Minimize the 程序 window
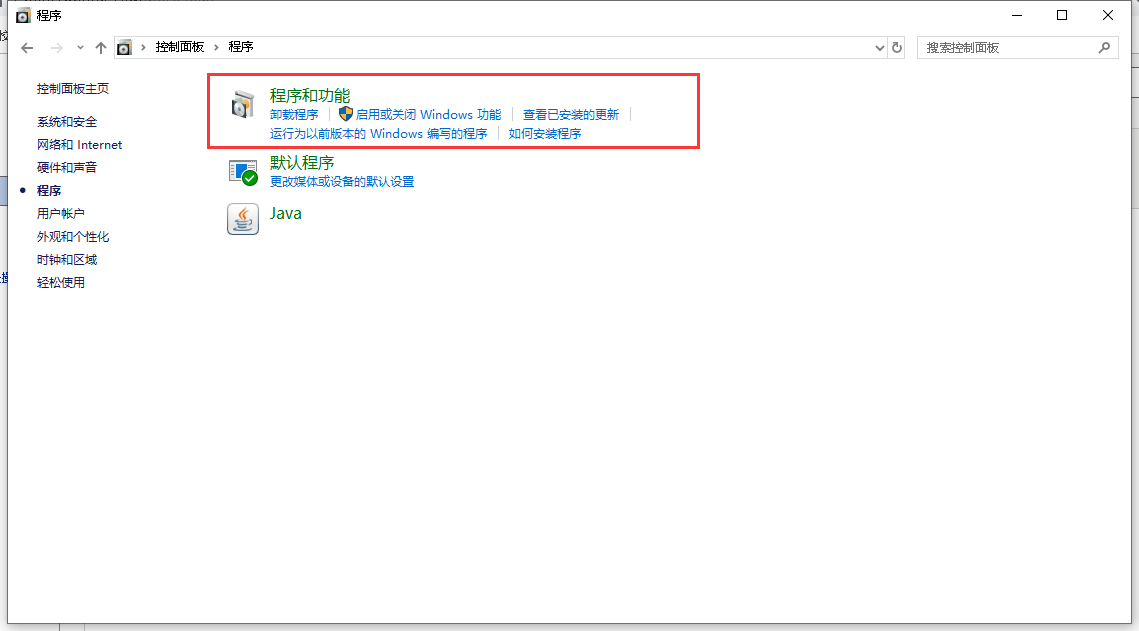Image resolution: width=1139 pixels, height=631 pixels. pyautogui.click(x=1017, y=15)
